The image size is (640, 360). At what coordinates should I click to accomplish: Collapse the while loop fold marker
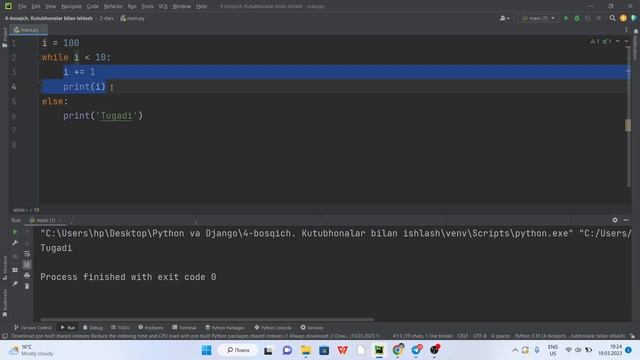coord(38,58)
